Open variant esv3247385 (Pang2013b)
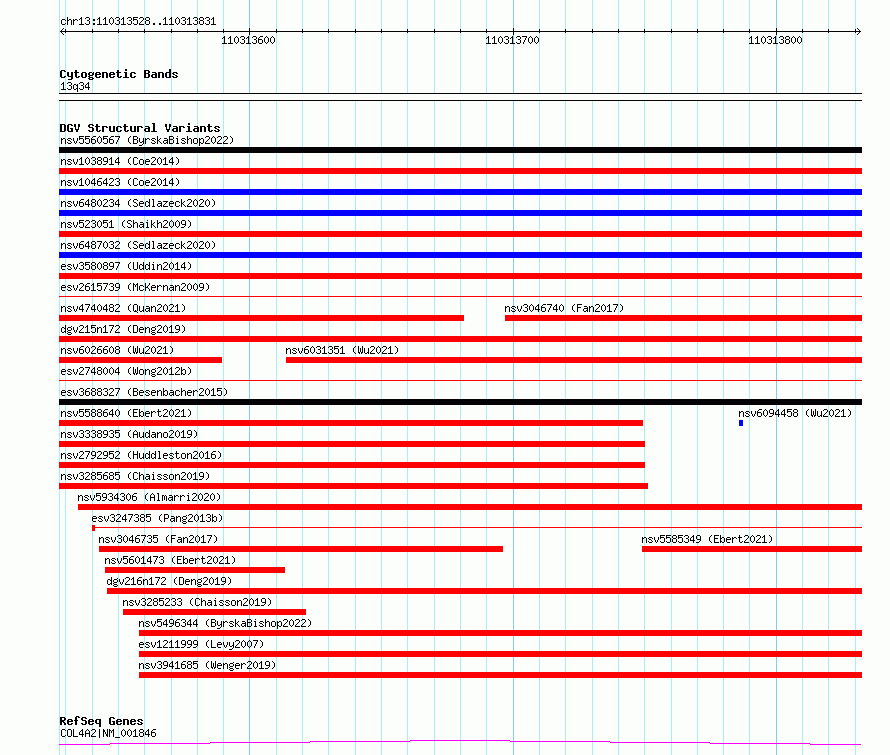 157,518
